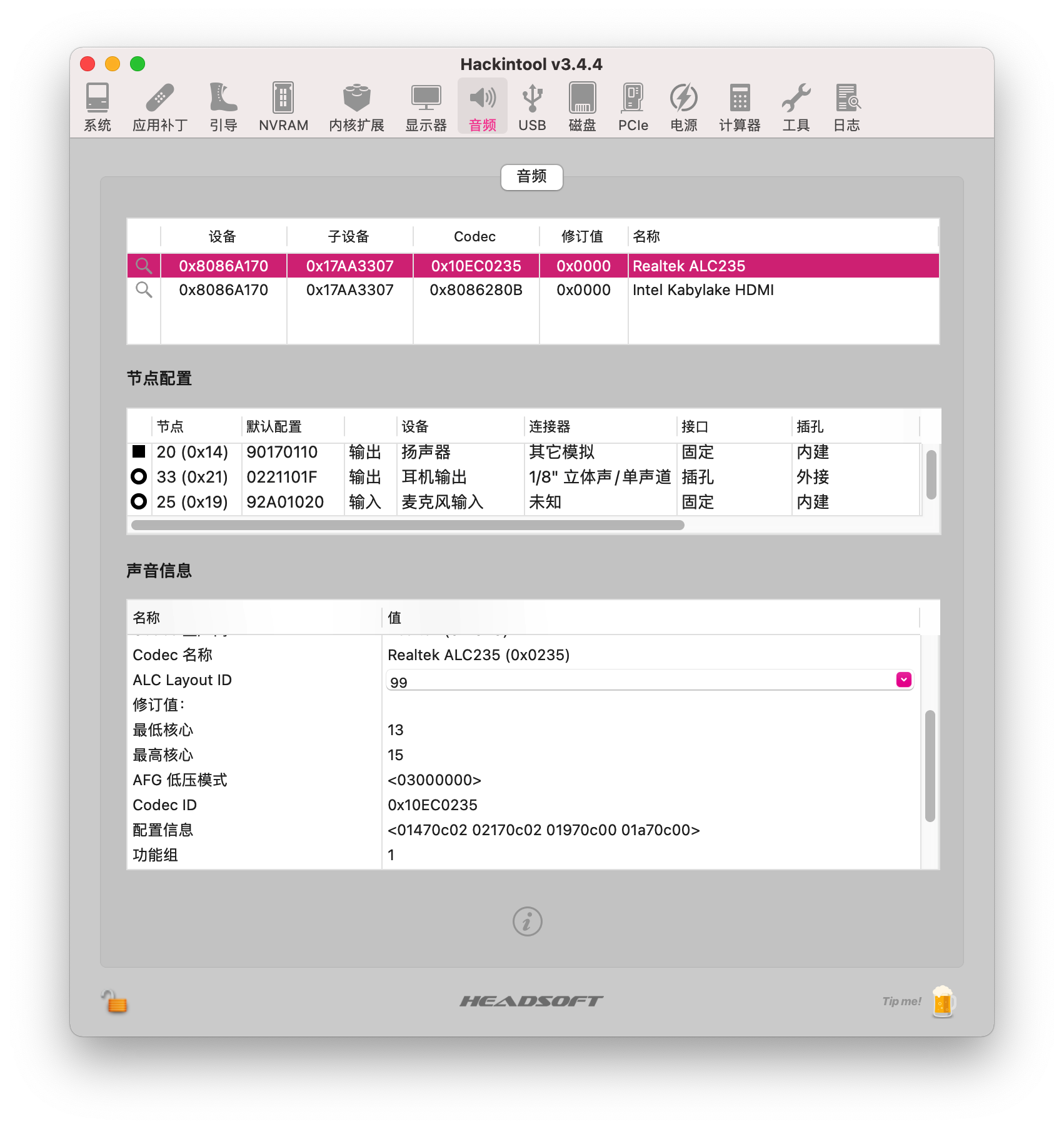Select the Realtek ALC235 name cell
Screen dimensions: 1064x1129
click(783, 266)
